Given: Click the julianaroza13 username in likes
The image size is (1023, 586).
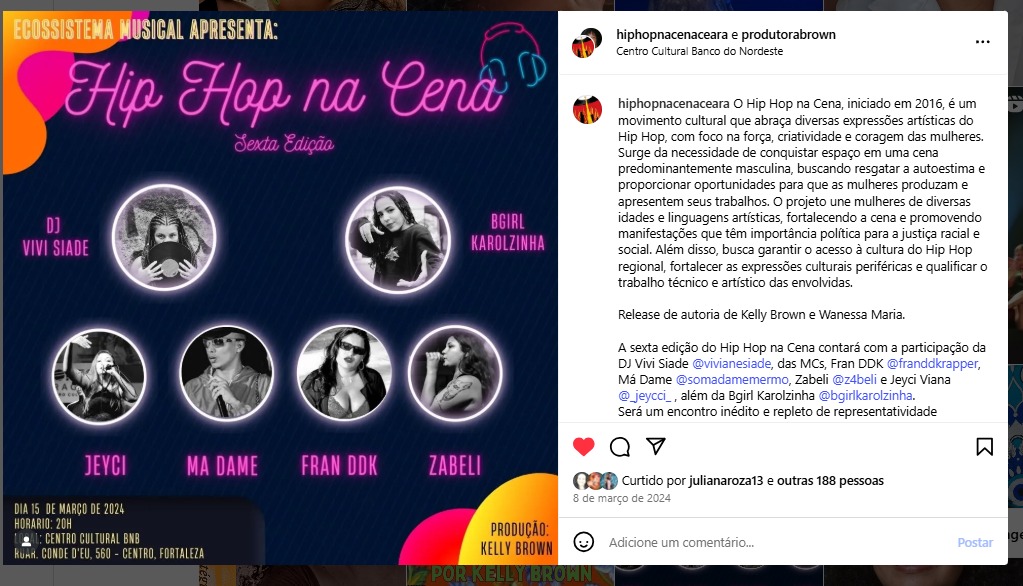Looking at the screenshot, I should tap(725, 481).
